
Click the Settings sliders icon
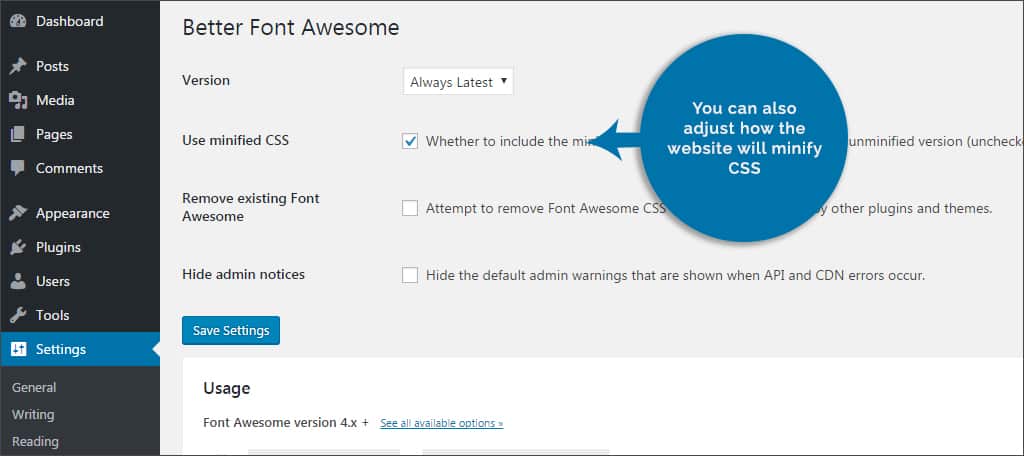(x=18, y=349)
